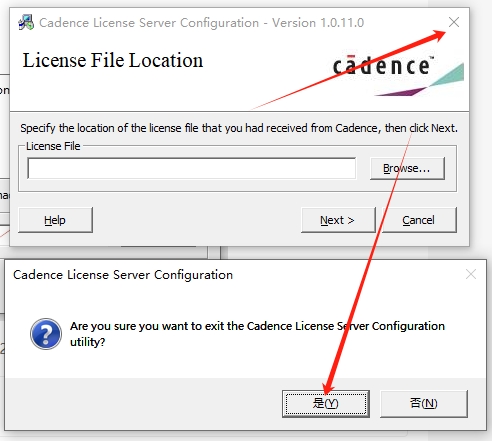Click inside the License File path field
This screenshot has height=441, width=492.
tap(192, 168)
